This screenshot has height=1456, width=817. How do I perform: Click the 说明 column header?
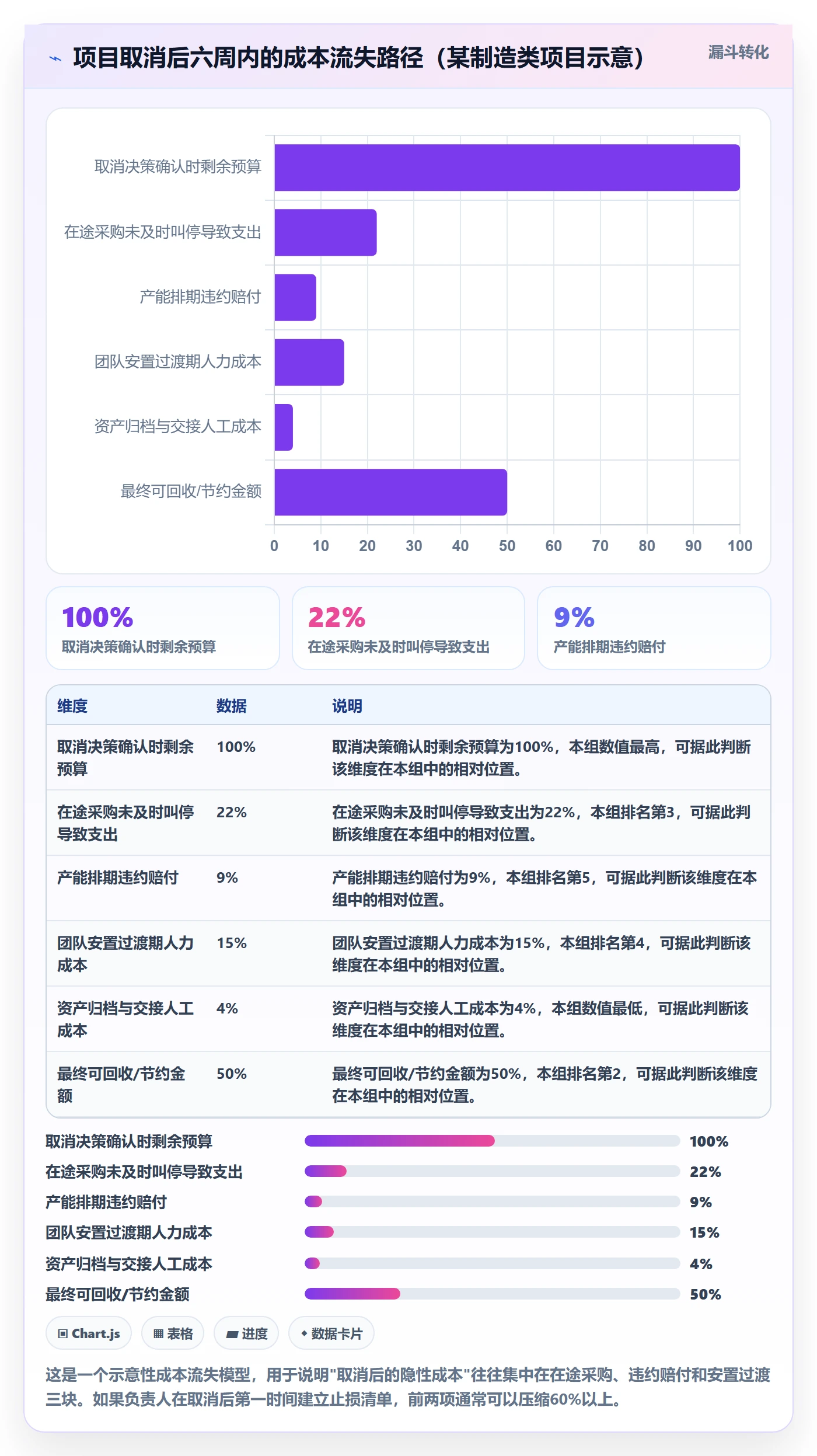(x=347, y=706)
